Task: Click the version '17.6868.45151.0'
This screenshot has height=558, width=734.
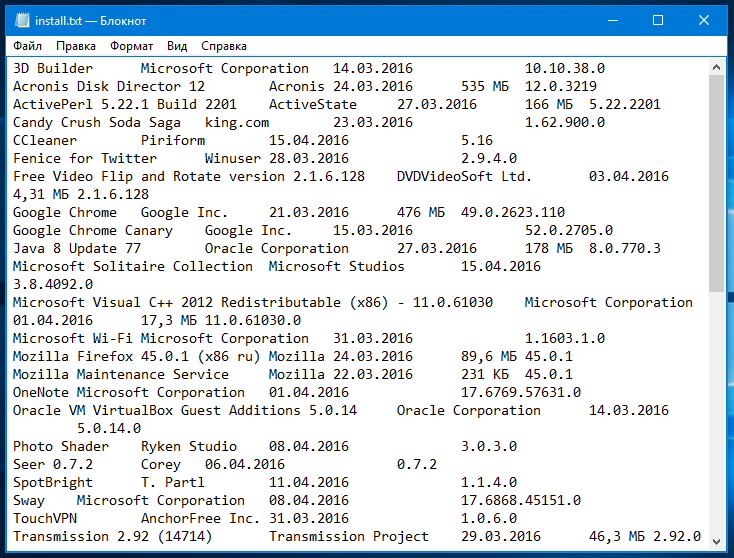Action: pos(521,500)
